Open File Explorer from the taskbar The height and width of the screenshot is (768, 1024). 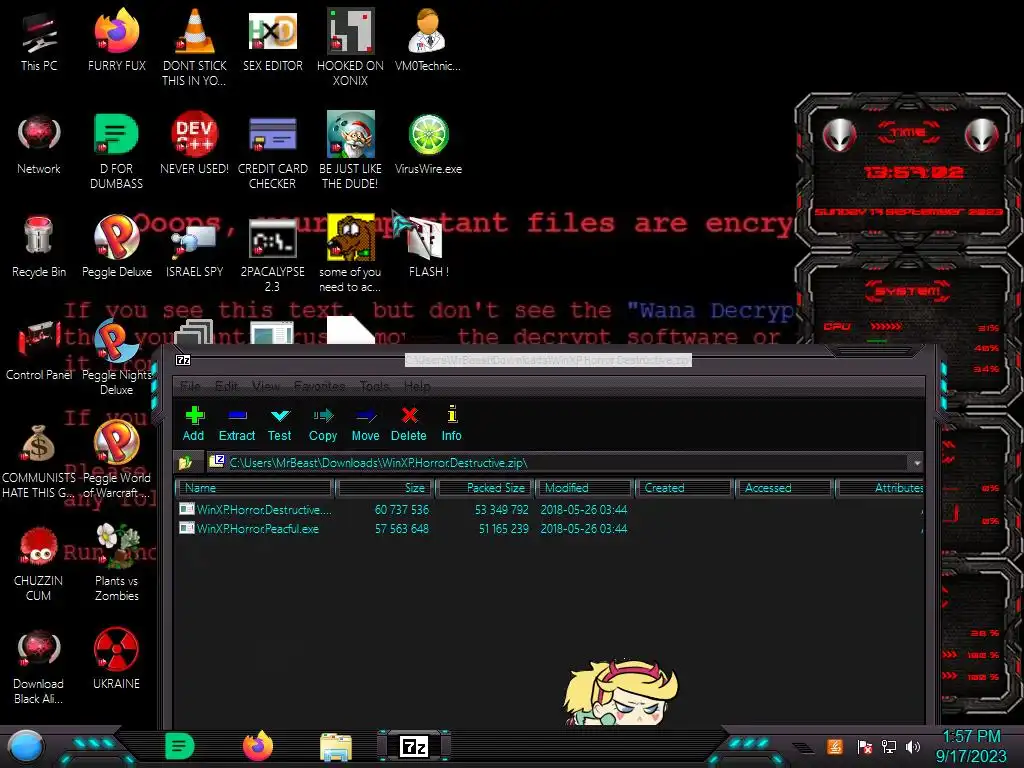336,746
